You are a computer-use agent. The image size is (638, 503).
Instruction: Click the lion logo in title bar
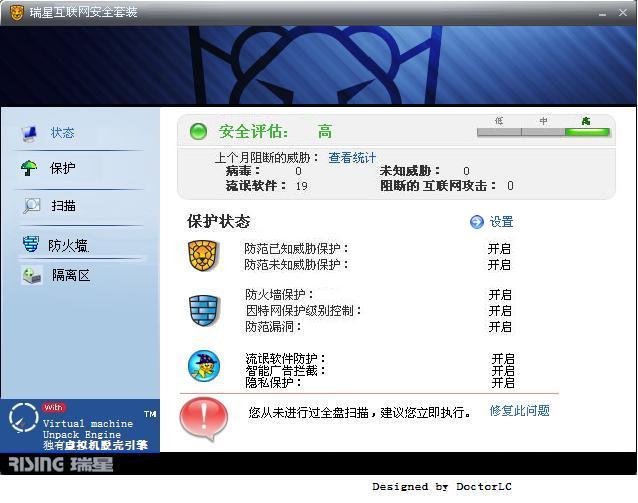click(x=16, y=13)
